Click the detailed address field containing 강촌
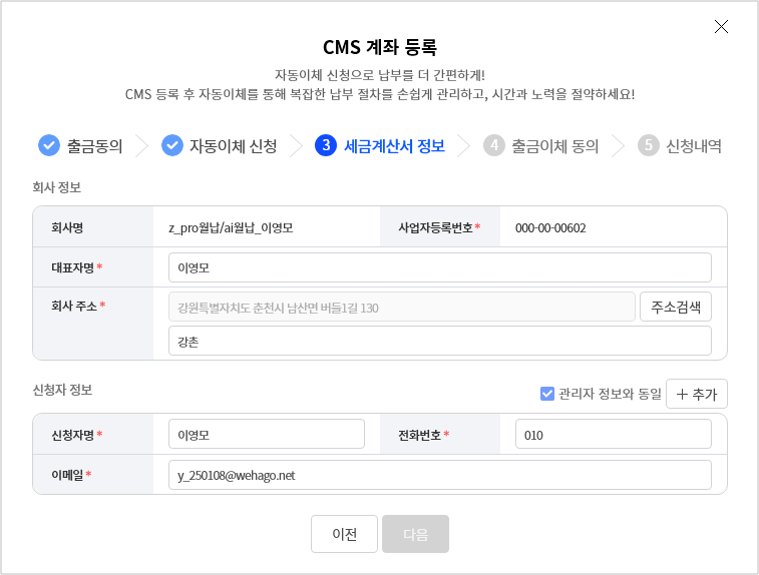Viewport: 759px width, 575px height. [439, 341]
